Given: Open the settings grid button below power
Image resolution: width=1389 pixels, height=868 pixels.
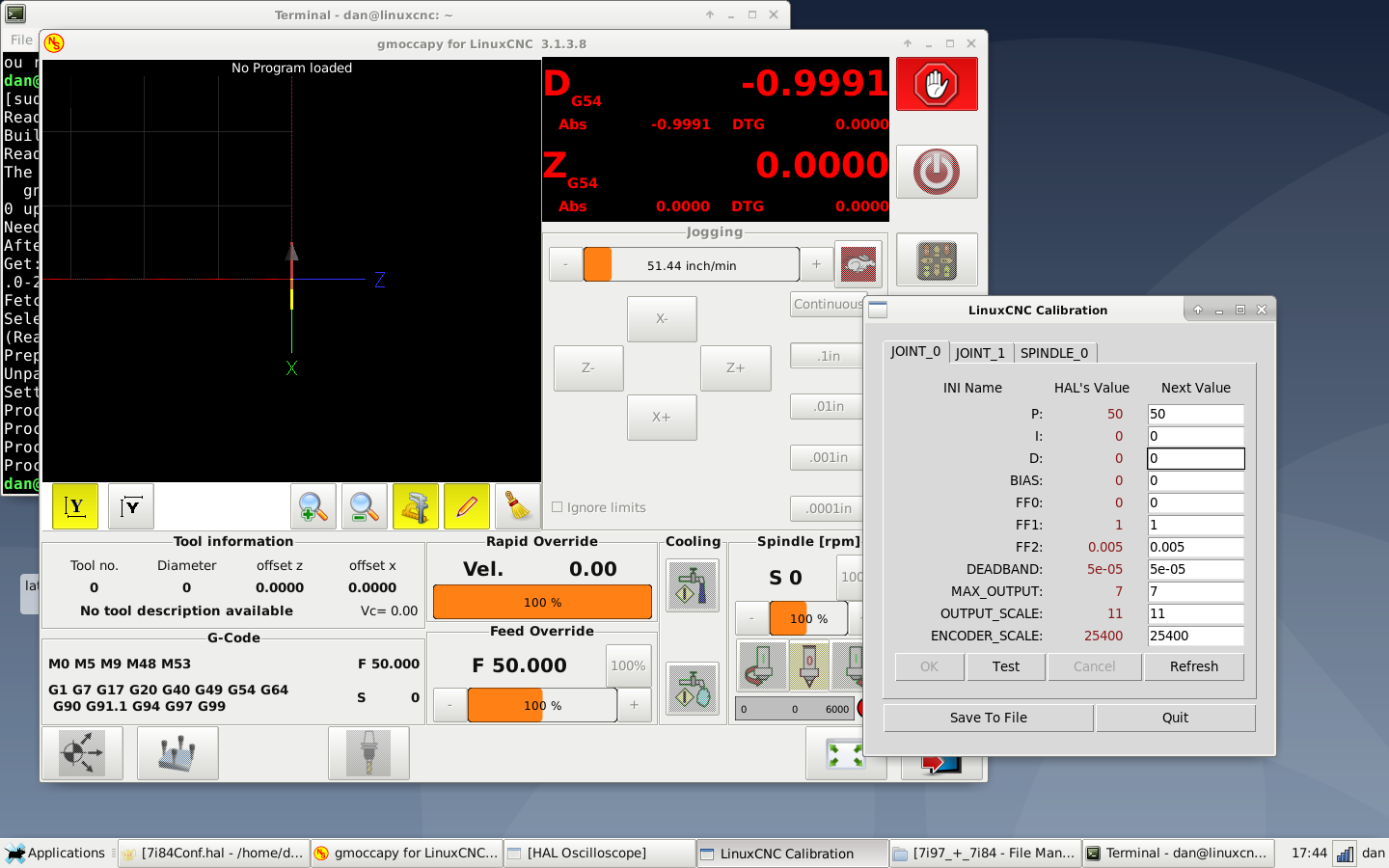Looking at the screenshot, I should [937, 259].
